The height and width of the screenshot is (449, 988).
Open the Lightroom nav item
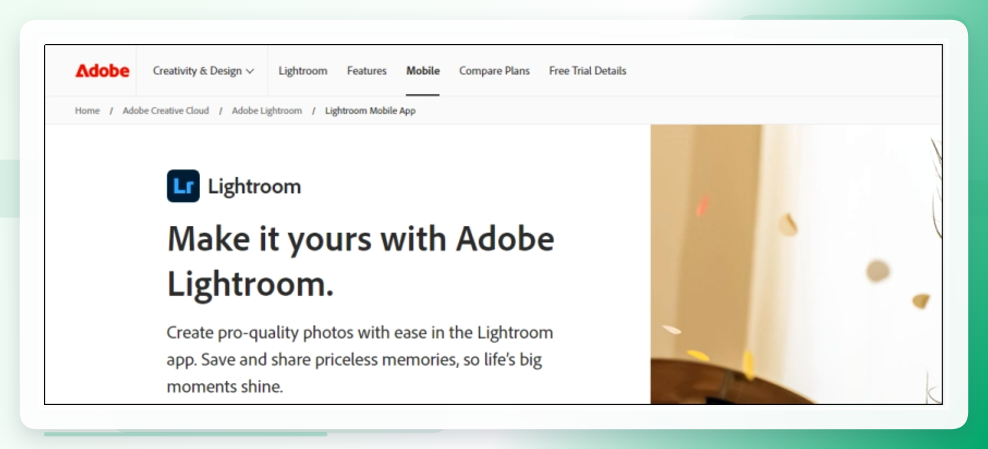click(x=303, y=71)
